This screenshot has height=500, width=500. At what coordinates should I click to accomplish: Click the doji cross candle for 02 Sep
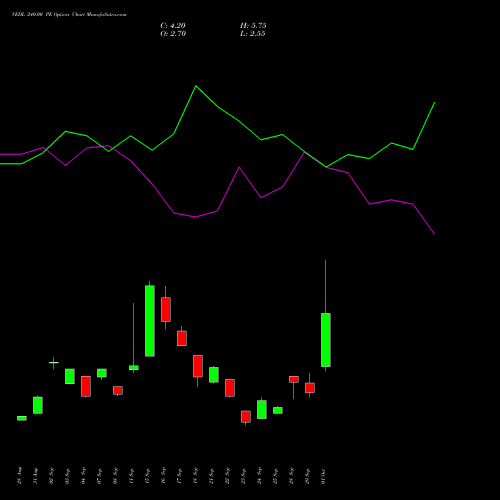click(54, 363)
